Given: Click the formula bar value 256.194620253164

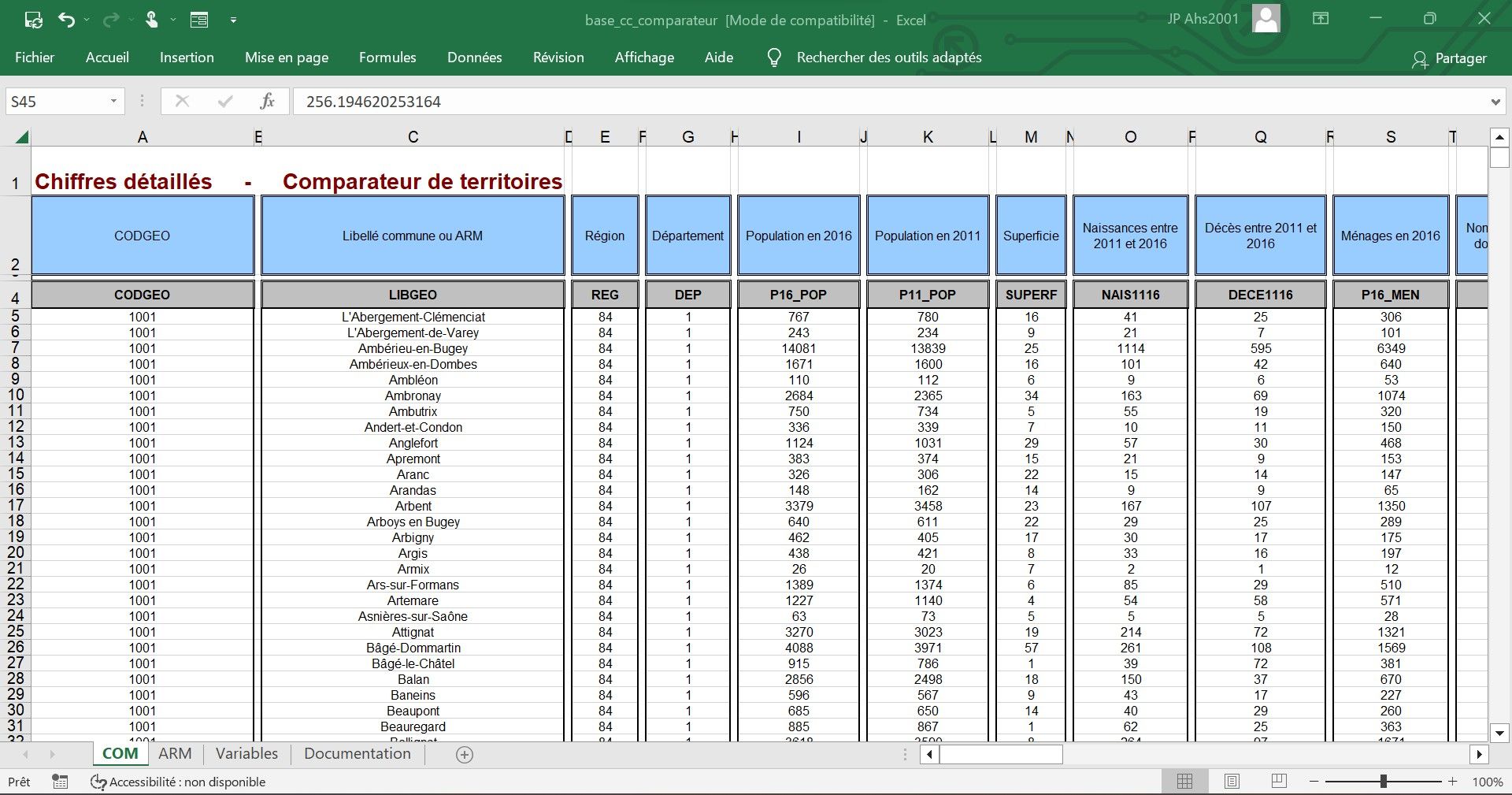Looking at the screenshot, I should 373,102.
